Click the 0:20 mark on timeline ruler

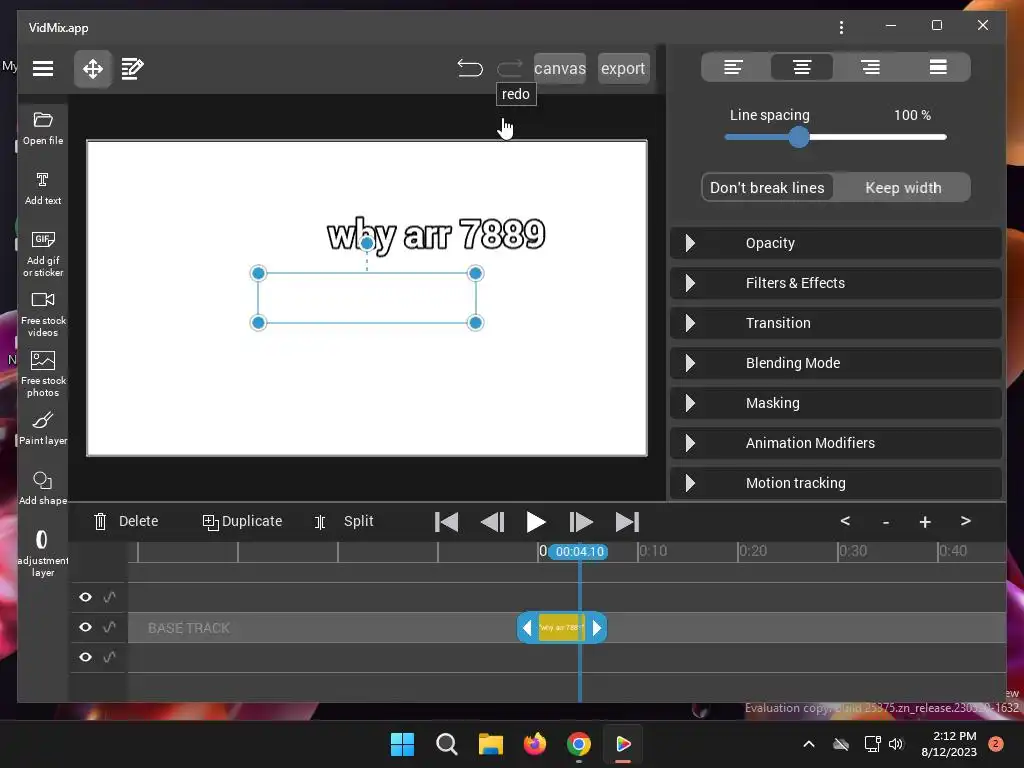click(752, 551)
